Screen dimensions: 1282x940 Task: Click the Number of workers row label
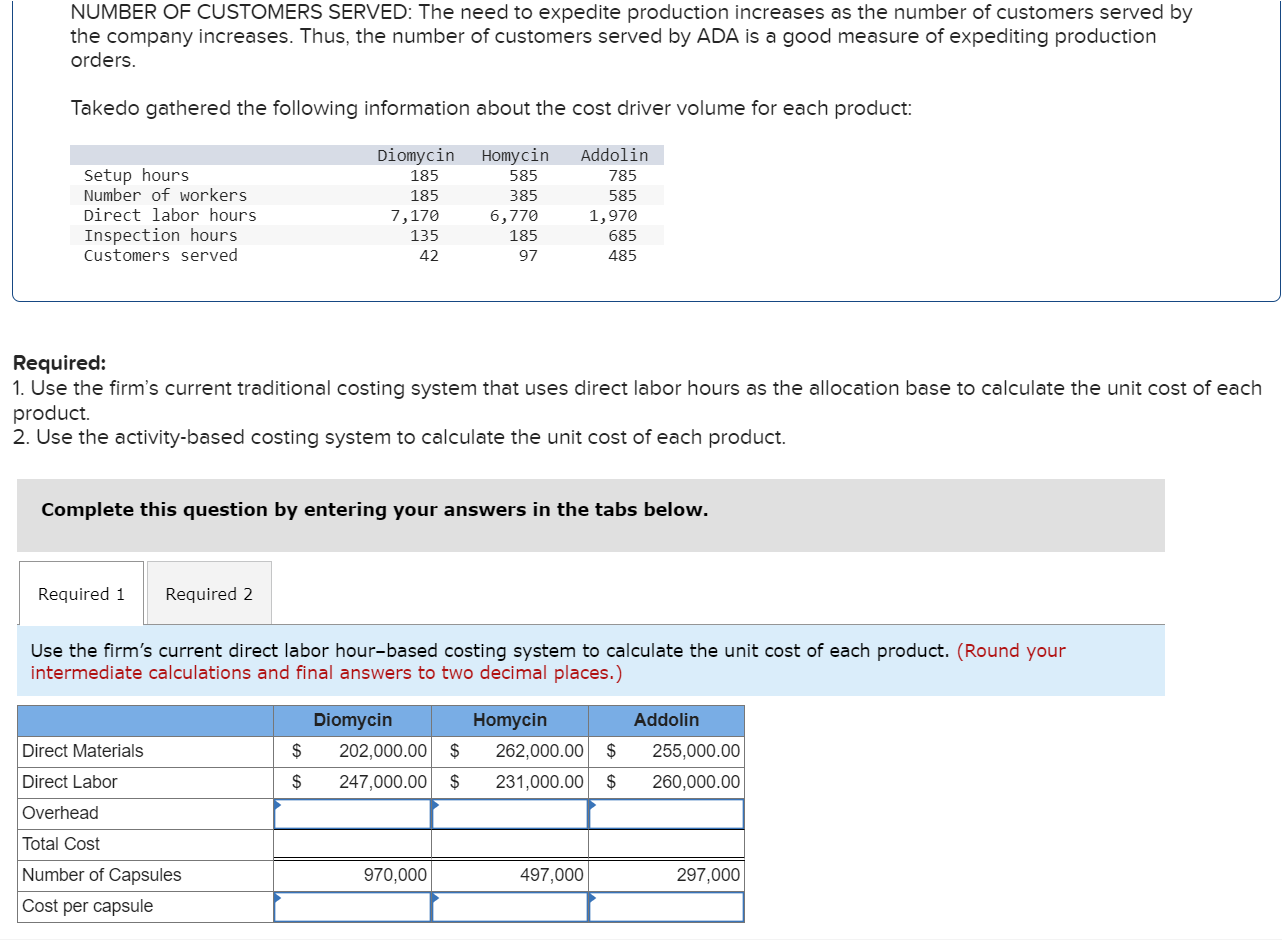click(165, 196)
